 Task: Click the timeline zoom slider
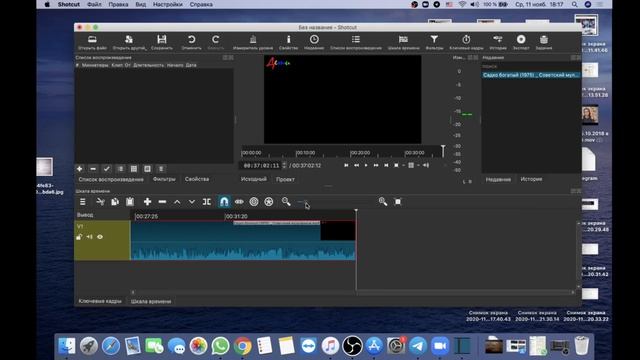point(336,202)
